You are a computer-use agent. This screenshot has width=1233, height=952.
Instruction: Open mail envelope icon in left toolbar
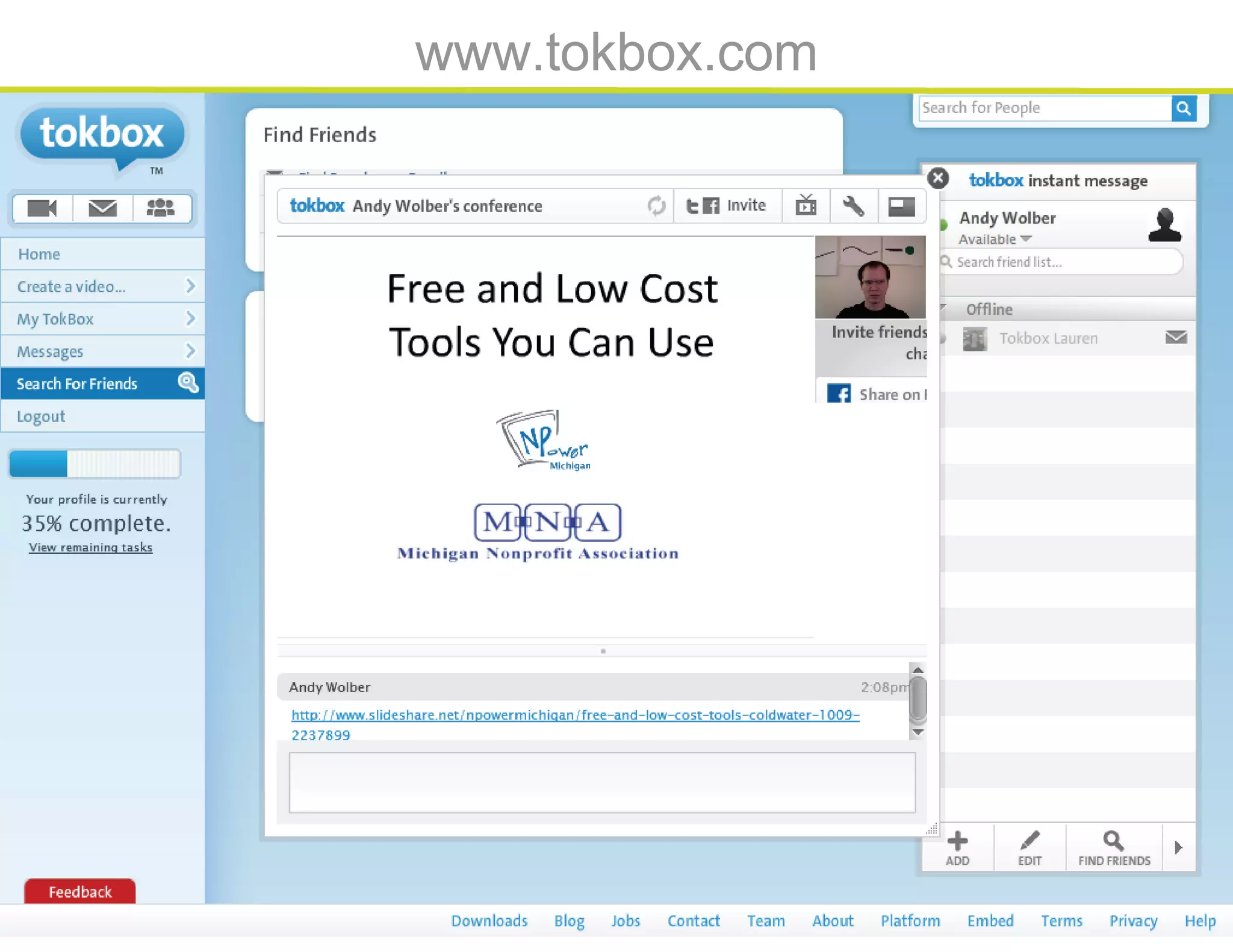(x=102, y=208)
